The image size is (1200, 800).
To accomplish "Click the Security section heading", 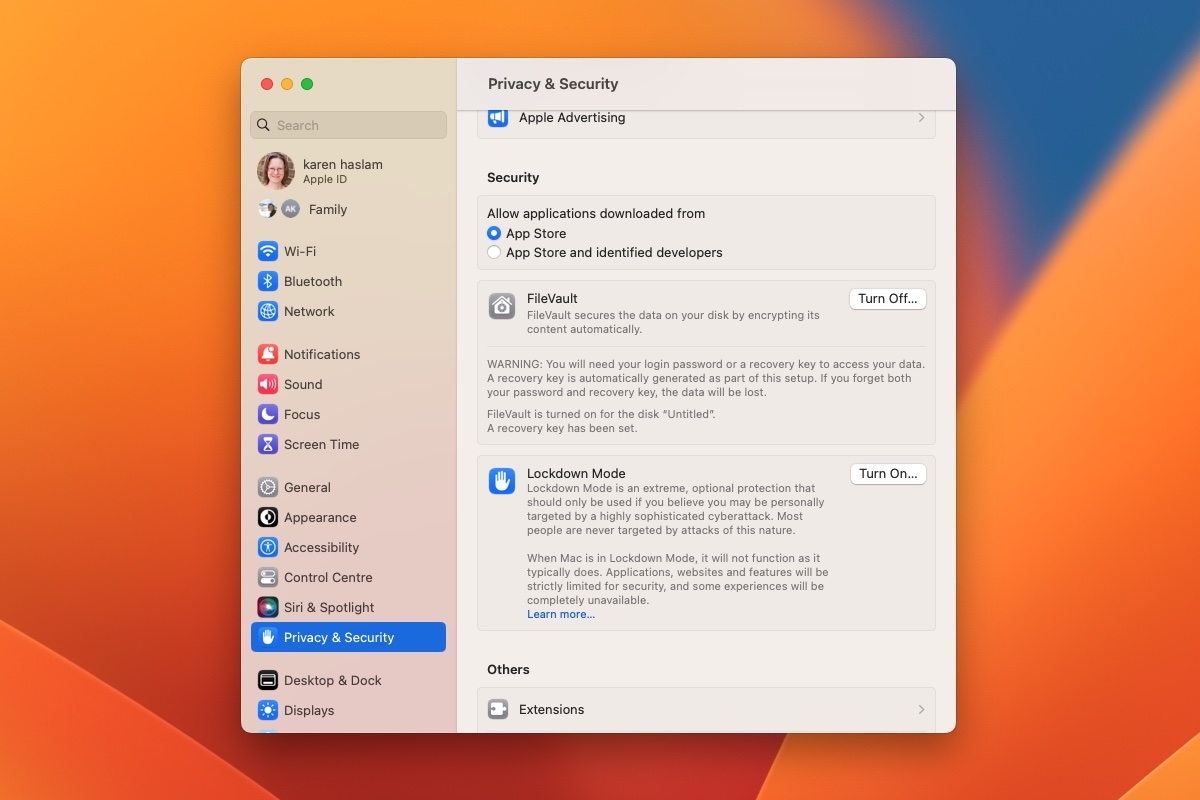I will tap(513, 177).
